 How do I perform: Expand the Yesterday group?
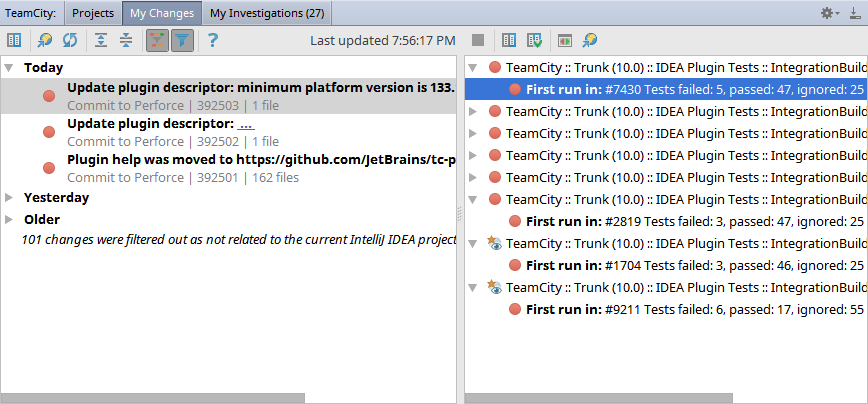[x=9, y=198]
